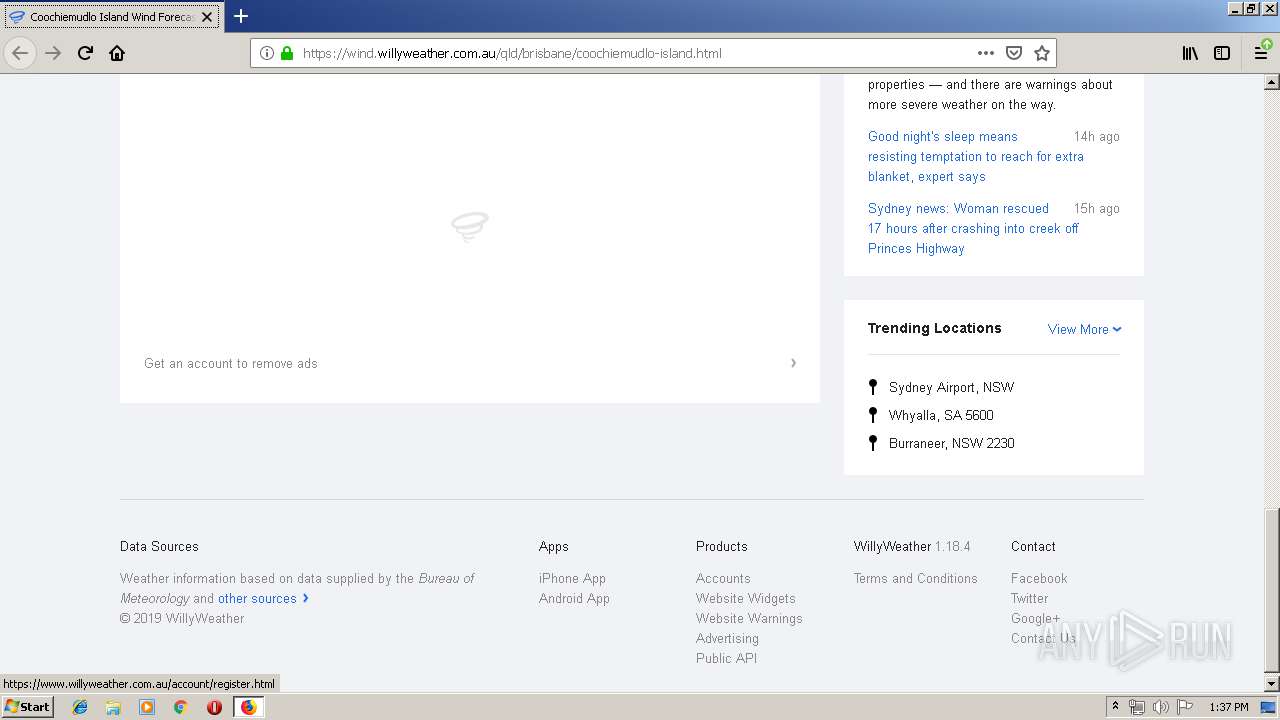This screenshot has height=720, width=1280.
Task: Click the Show Desktop button
Action: point(1268,707)
